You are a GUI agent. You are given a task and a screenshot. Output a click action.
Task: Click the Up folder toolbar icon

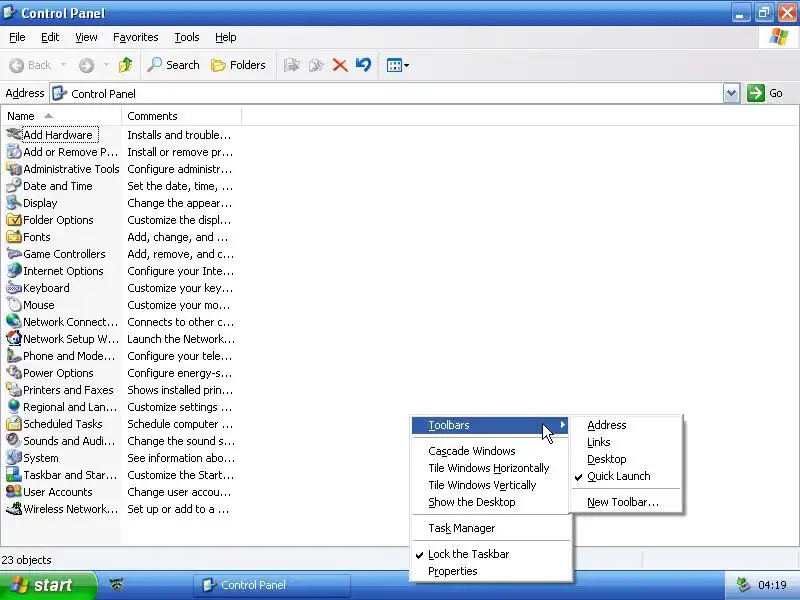tap(126, 65)
